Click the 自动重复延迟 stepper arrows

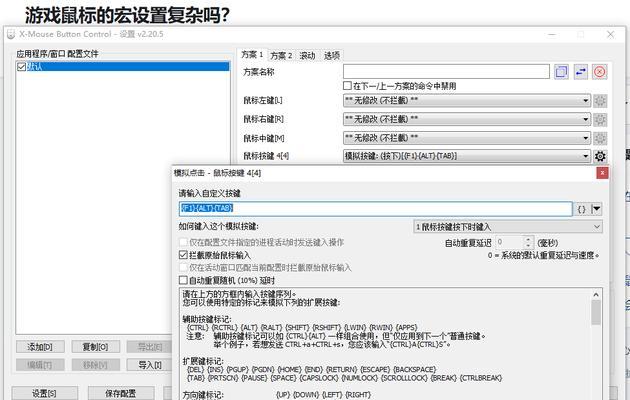point(528,242)
